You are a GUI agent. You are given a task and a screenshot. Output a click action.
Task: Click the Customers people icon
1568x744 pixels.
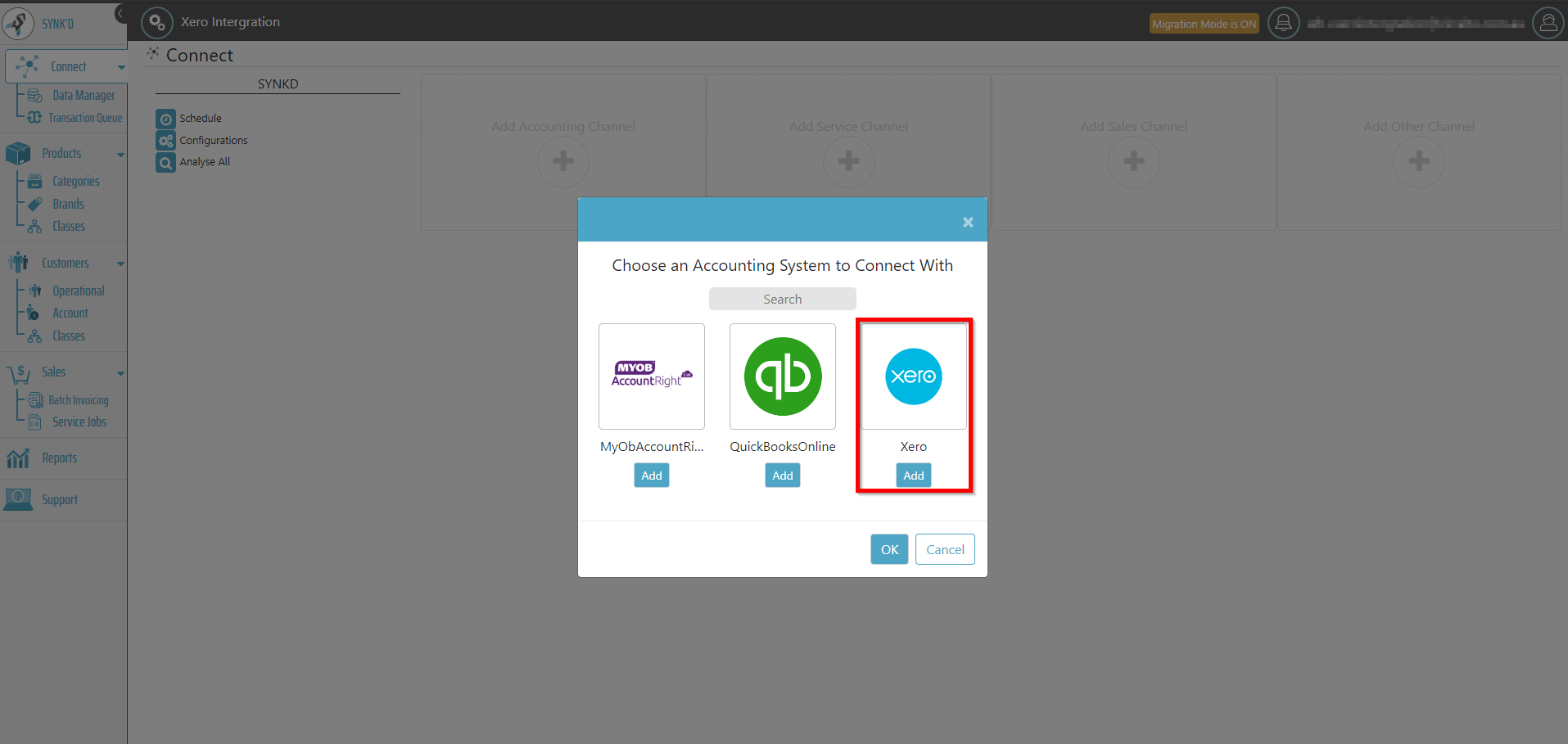18,263
